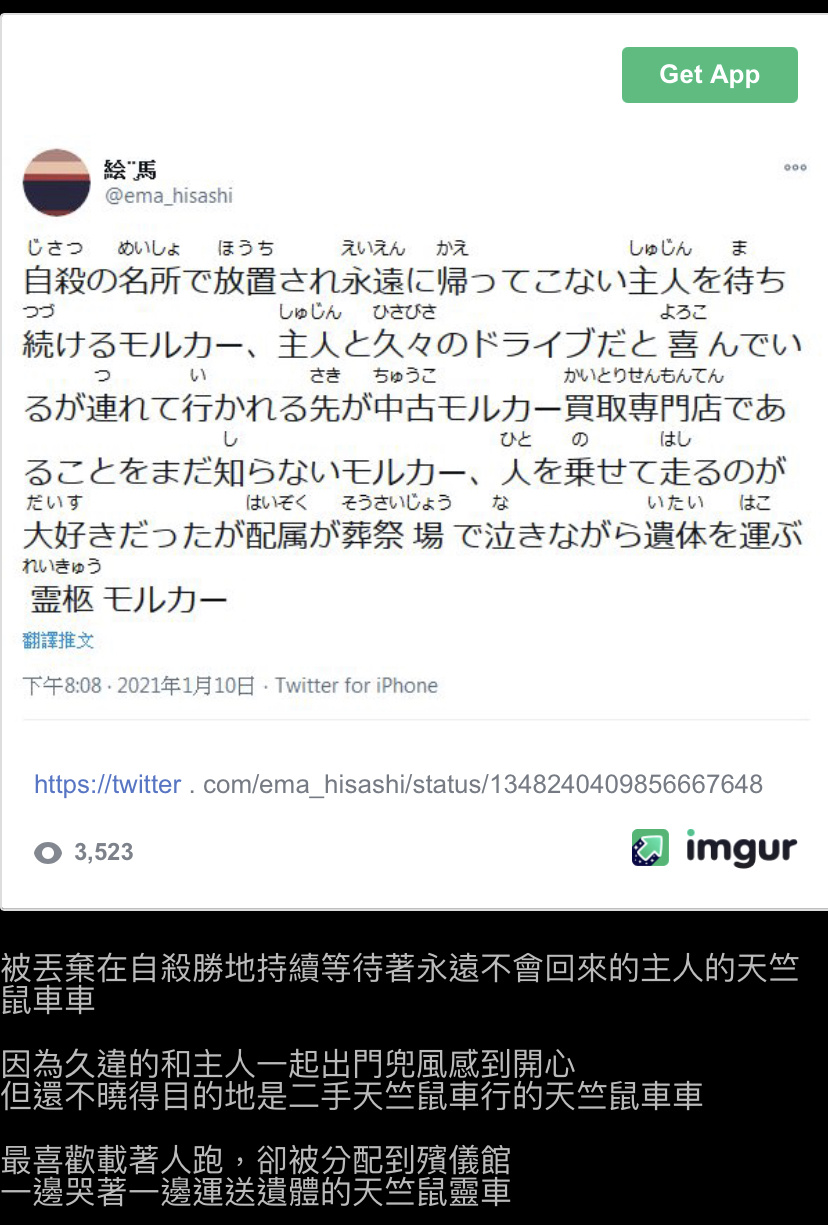This screenshot has height=1225, width=828.
Task: Select the translation paragraph beginning 因為久違的和主人
Action: click(x=352, y=1079)
